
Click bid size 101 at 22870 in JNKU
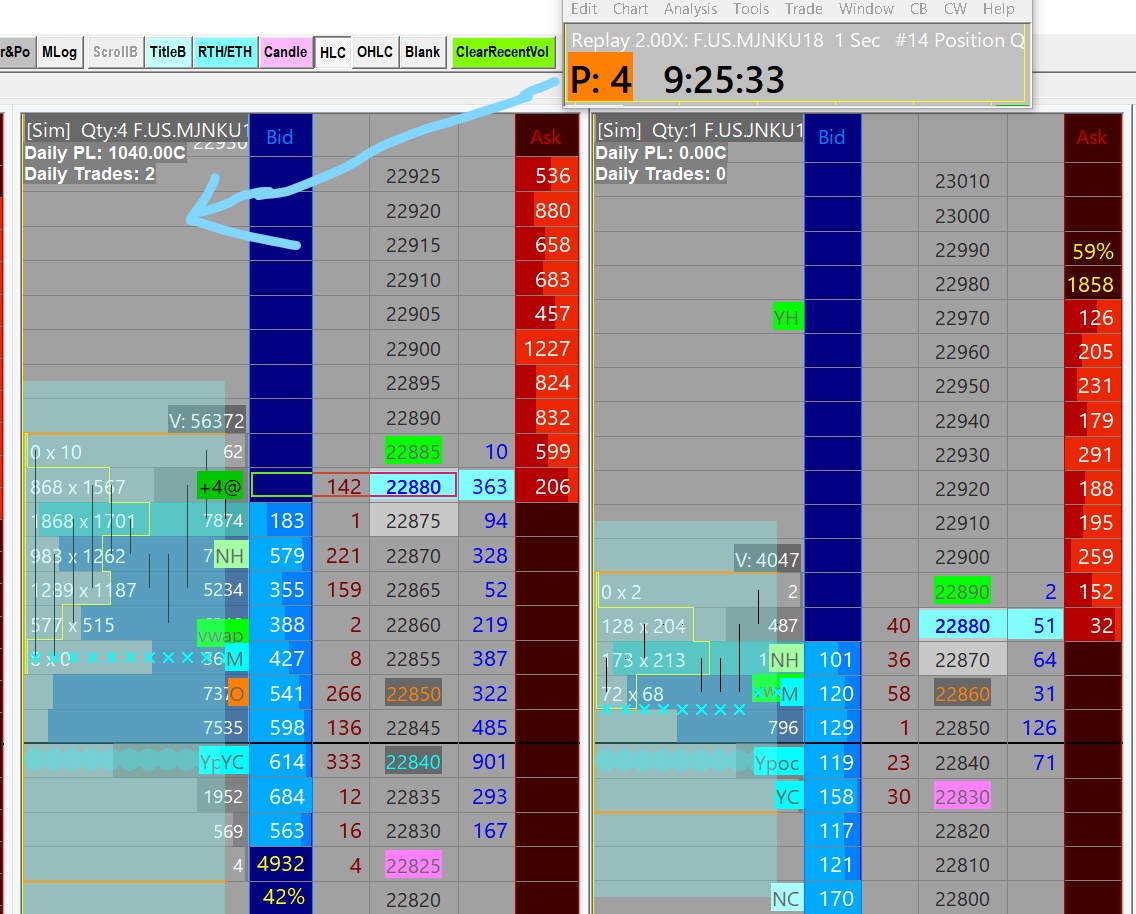(x=833, y=660)
